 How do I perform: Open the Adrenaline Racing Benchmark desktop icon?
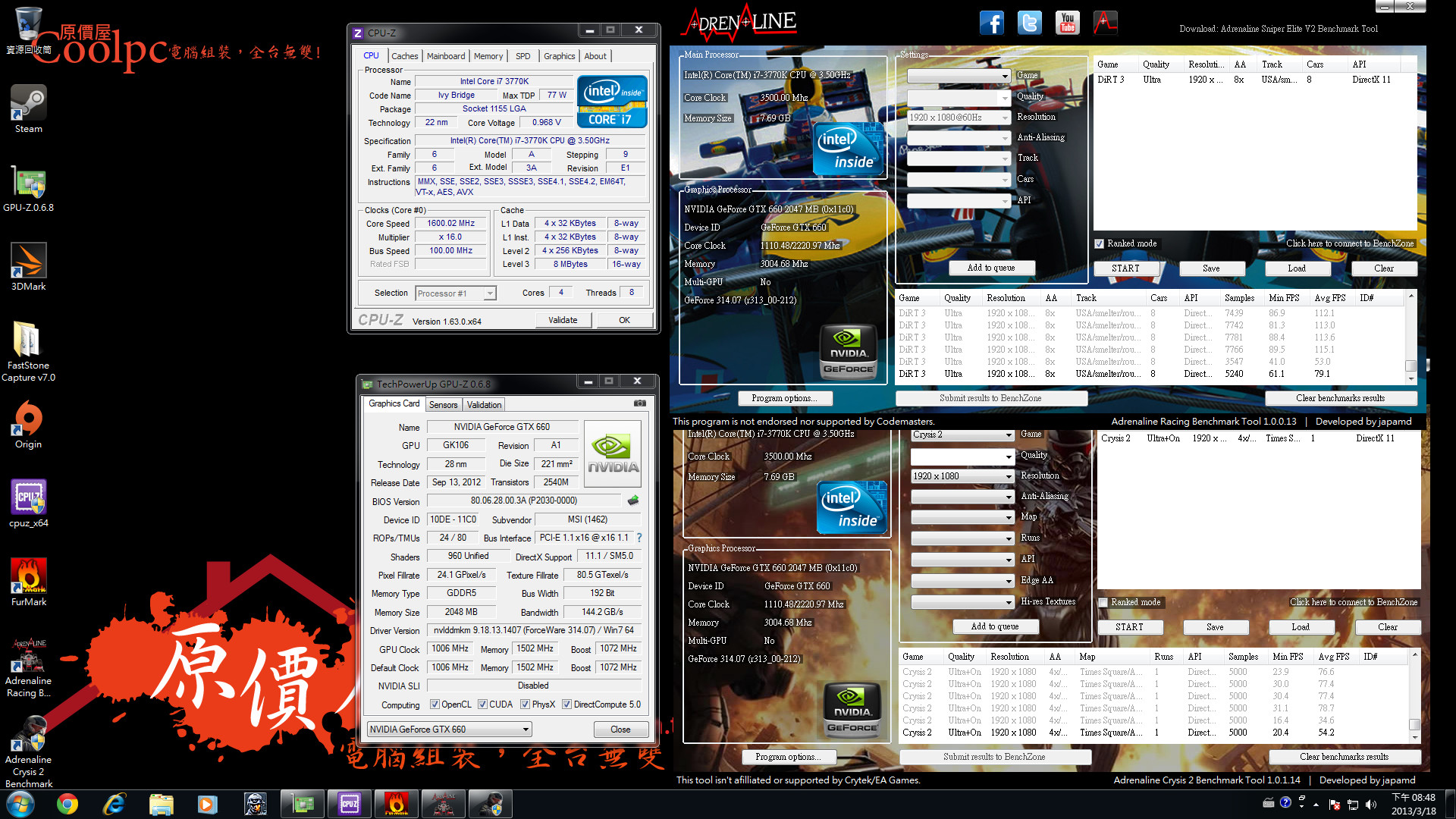pos(28,667)
